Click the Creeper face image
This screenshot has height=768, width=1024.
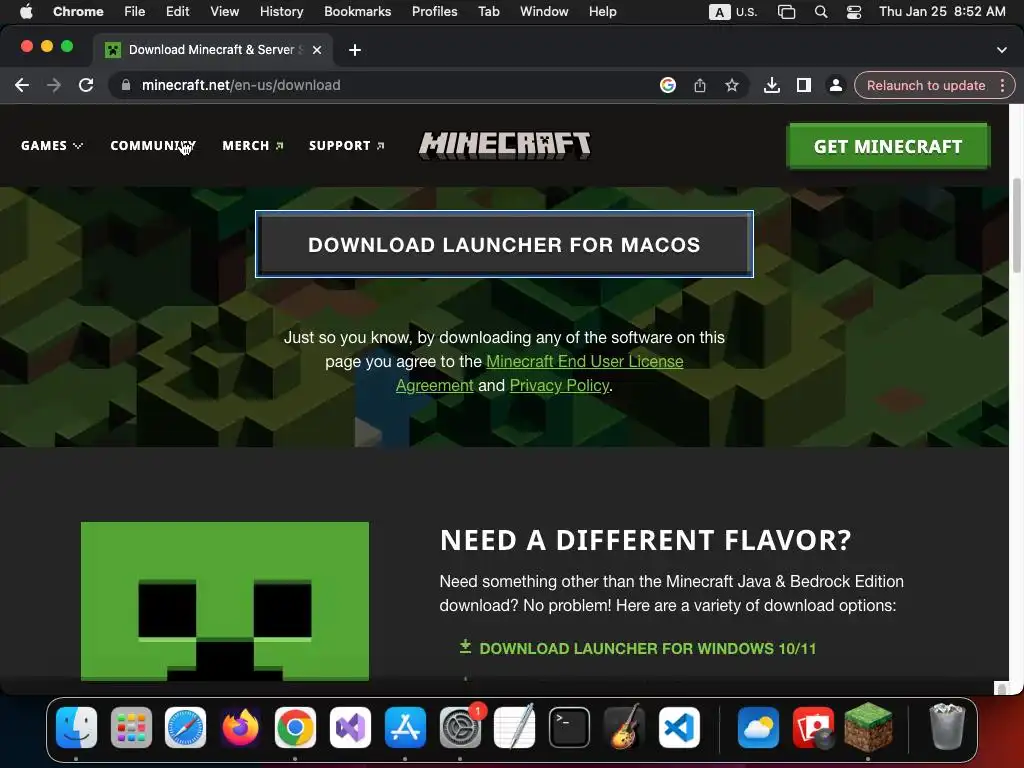click(x=225, y=601)
